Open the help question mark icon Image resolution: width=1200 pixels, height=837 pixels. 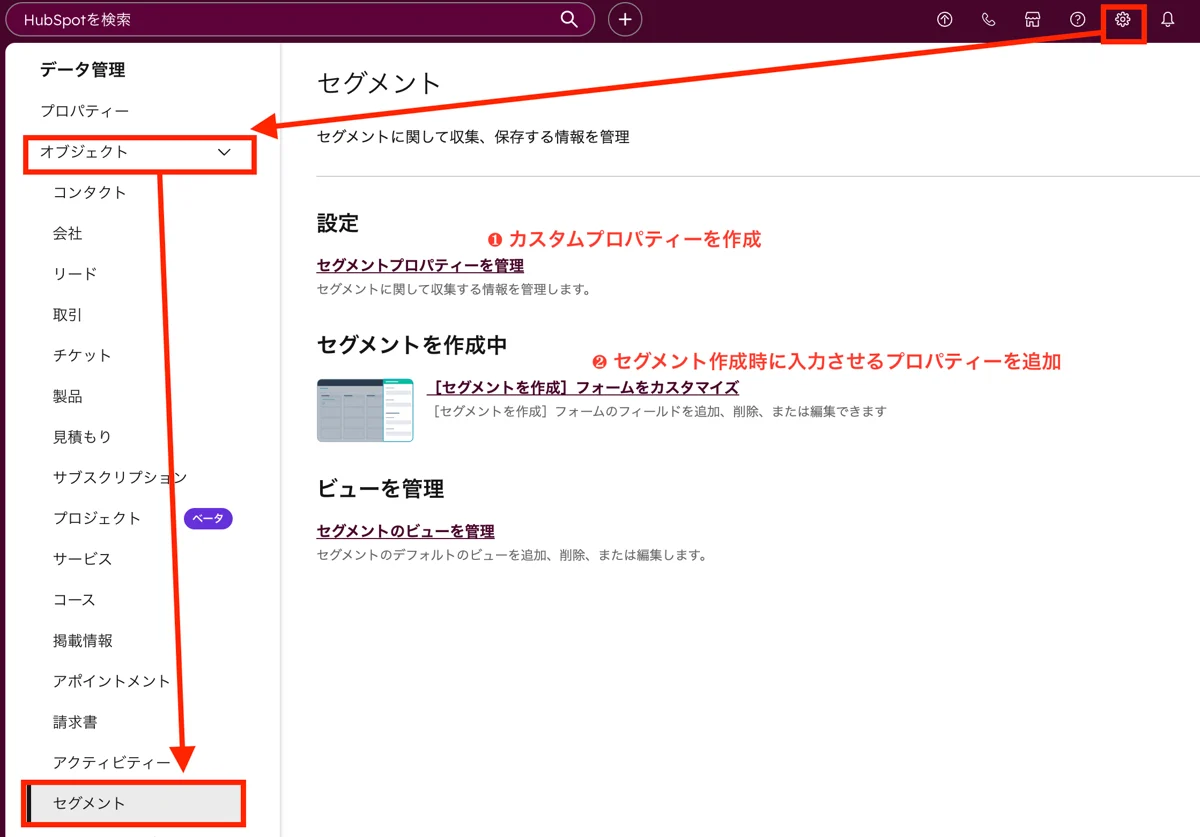pyautogui.click(x=1078, y=19)
